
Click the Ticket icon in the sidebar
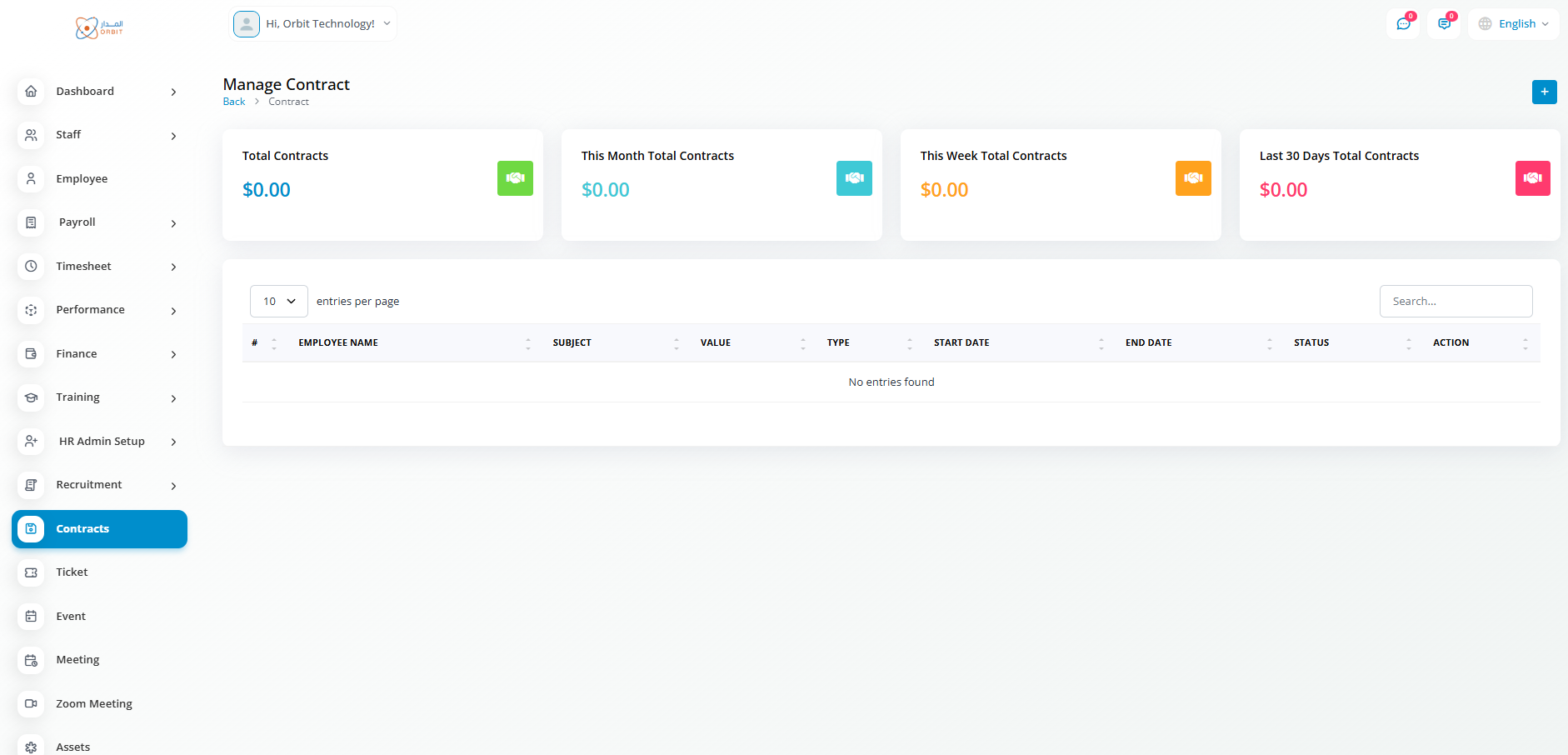point(31,572)
